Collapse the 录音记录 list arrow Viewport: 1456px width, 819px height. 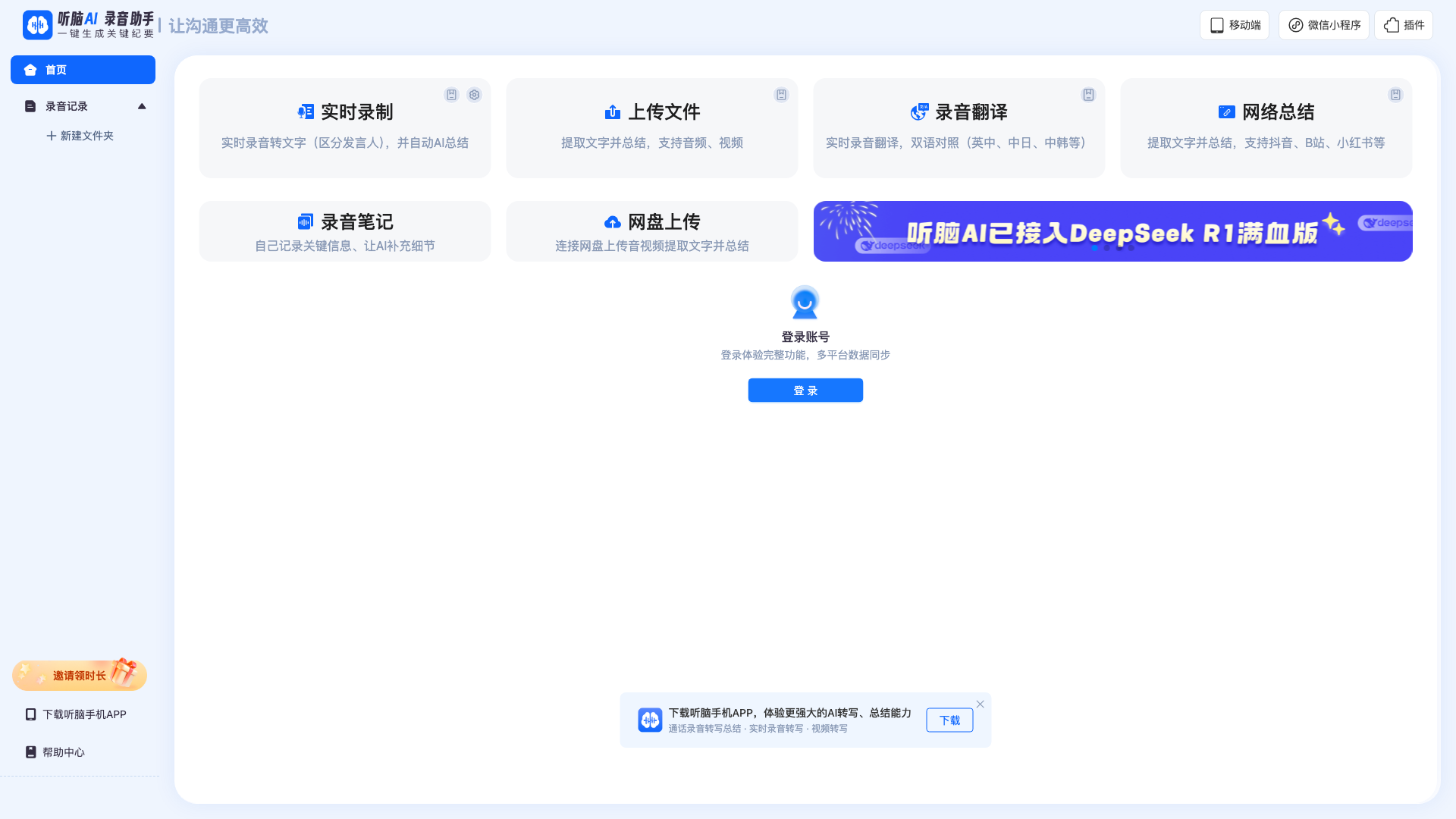142,106
